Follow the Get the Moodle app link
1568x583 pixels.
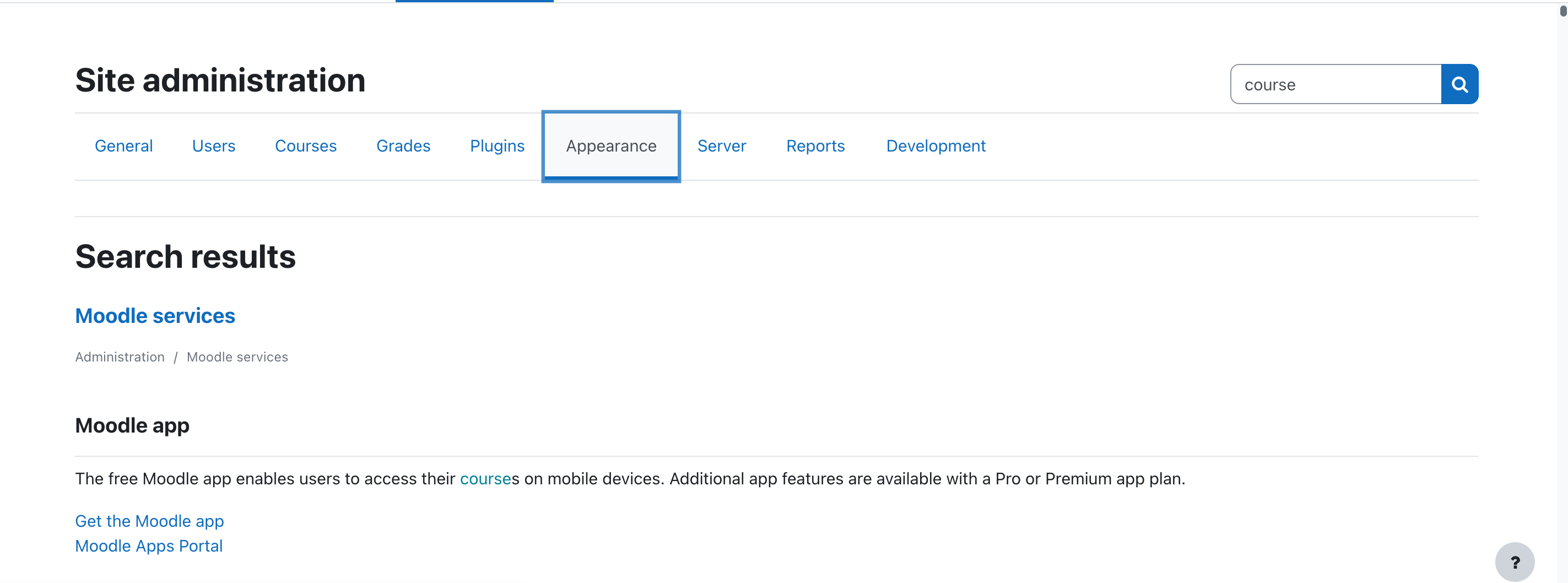point(149,521)
